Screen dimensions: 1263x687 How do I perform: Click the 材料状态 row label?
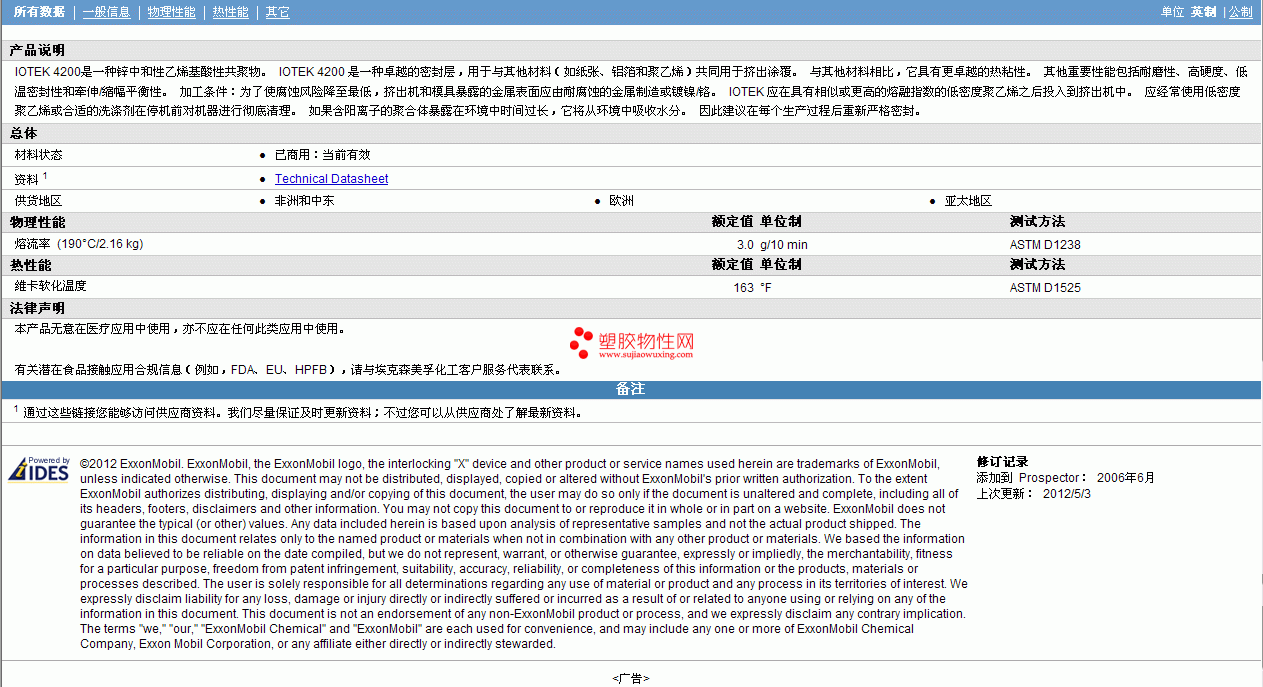point(38,155)
